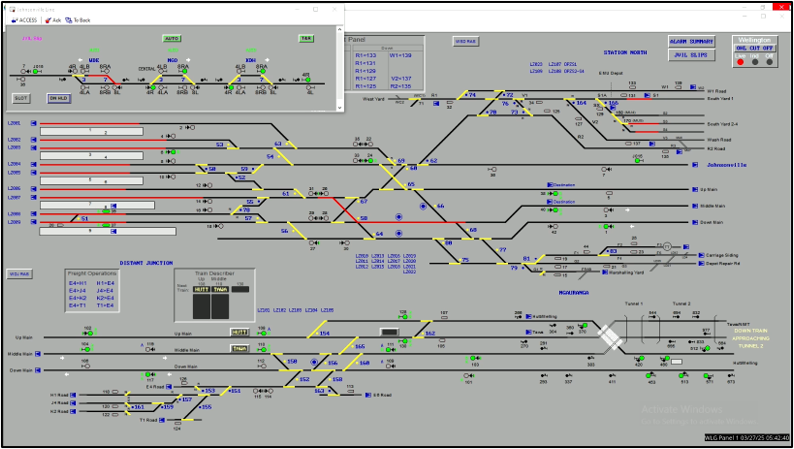794x449 pixels.
Task: Click green signal 110 after TAWA berth
Action: (263, 349)
